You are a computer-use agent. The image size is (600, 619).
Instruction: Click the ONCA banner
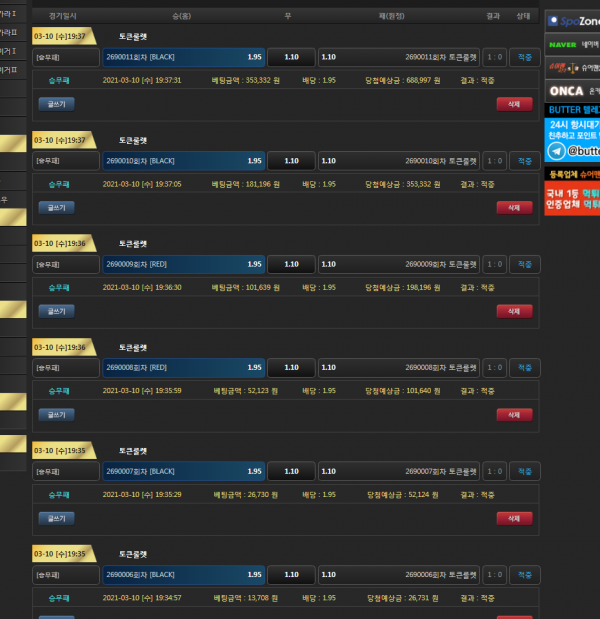tap(572, 91)
